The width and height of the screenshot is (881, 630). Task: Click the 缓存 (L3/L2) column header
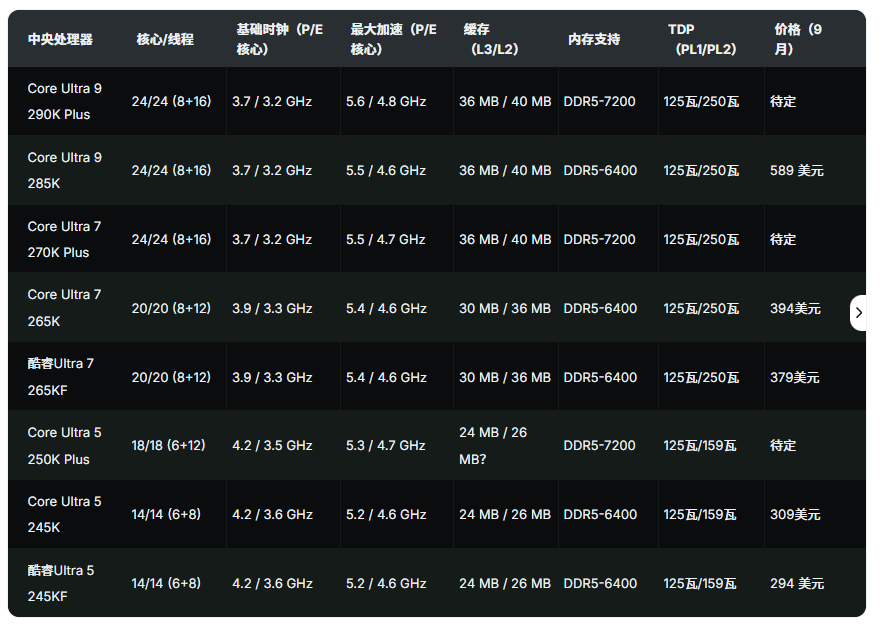[x=494, y=39]
